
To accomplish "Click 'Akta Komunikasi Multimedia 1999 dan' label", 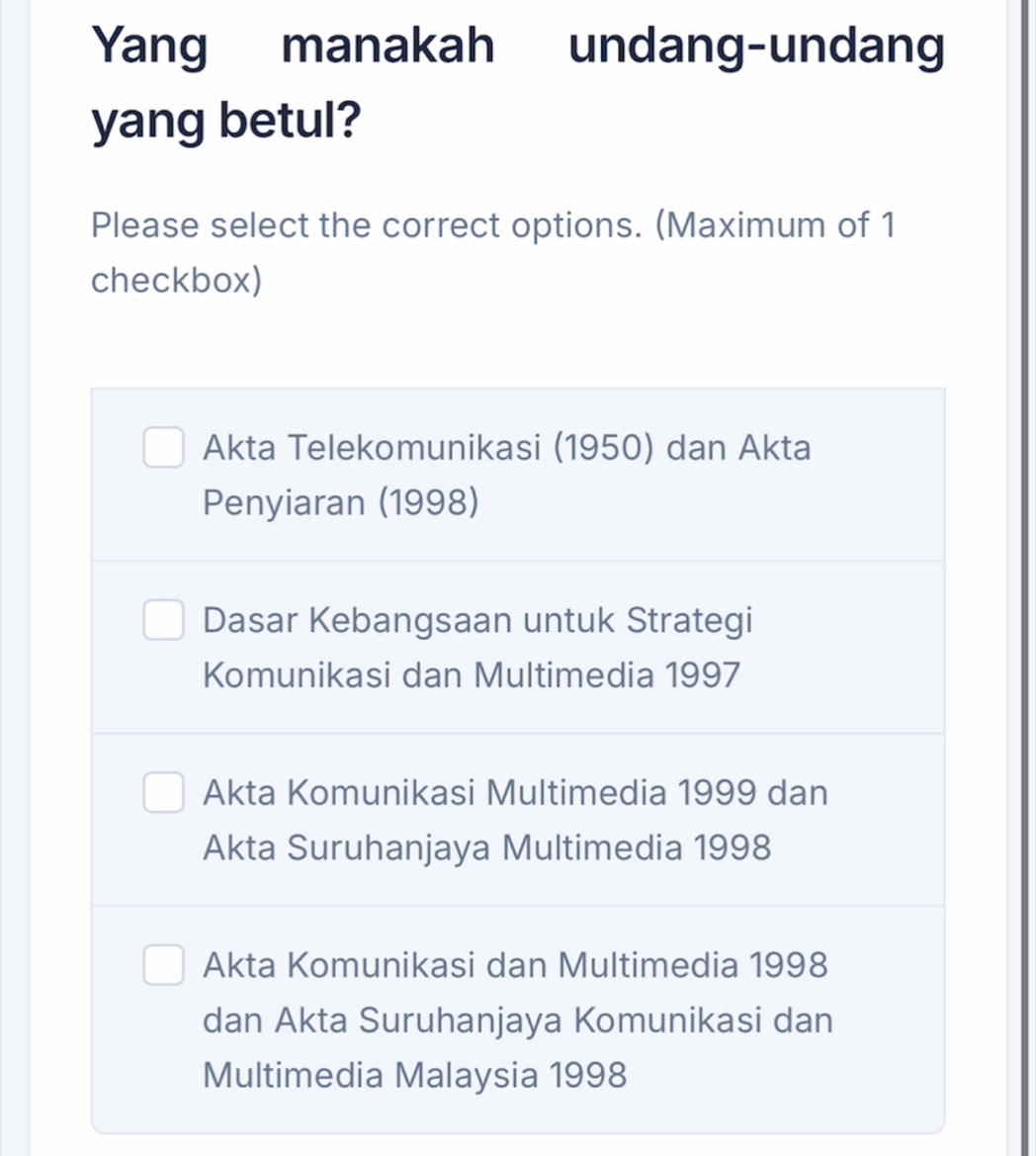I will [x=515, y=793].
